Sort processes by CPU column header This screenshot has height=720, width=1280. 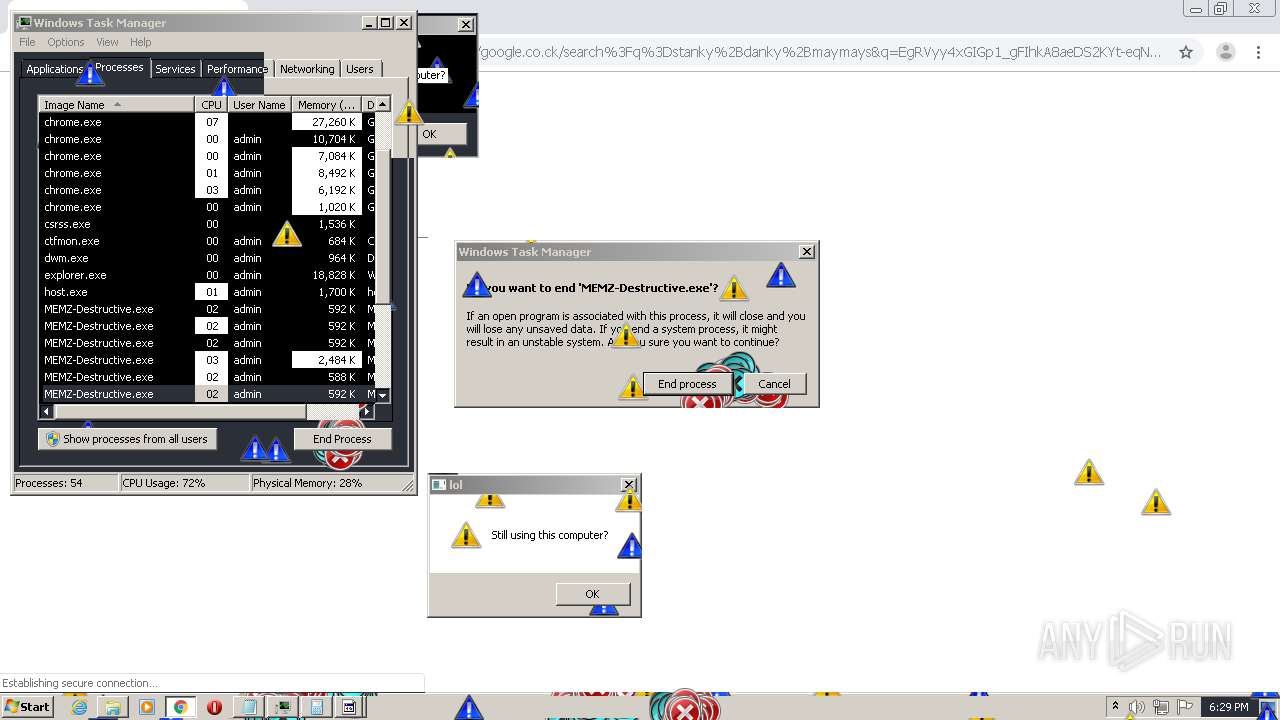pos(211,105)
